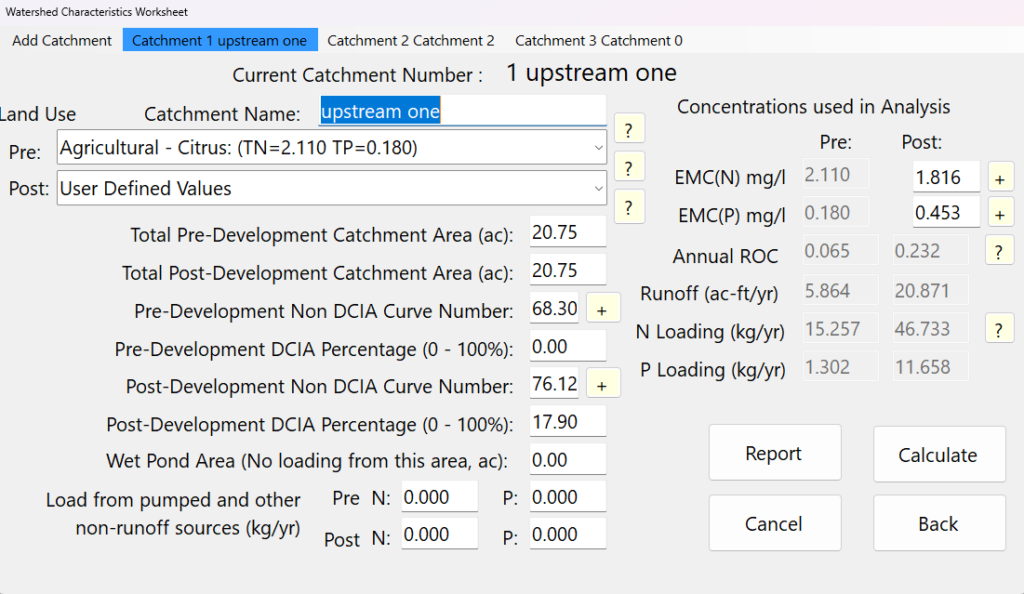
Task: Click plus beside Post-Development Non DCIA Curve Number
Action: tap(601, 384)
